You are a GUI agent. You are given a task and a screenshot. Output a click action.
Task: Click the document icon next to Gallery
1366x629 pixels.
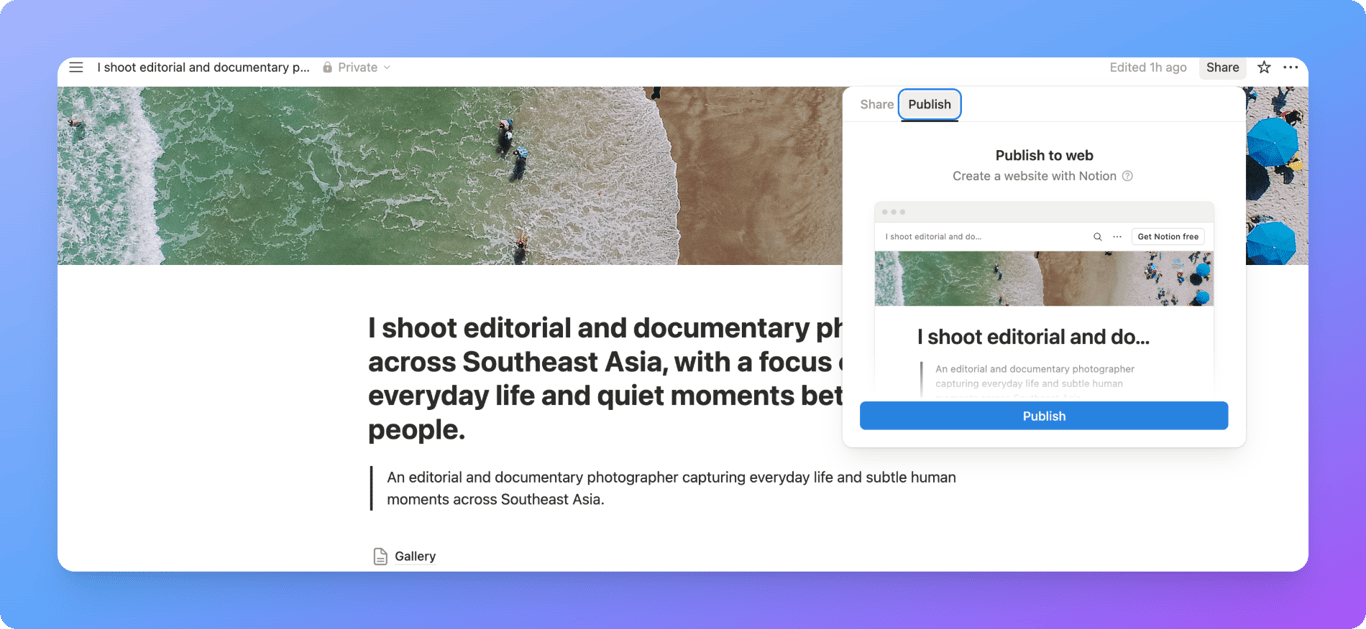pos(378,555)
